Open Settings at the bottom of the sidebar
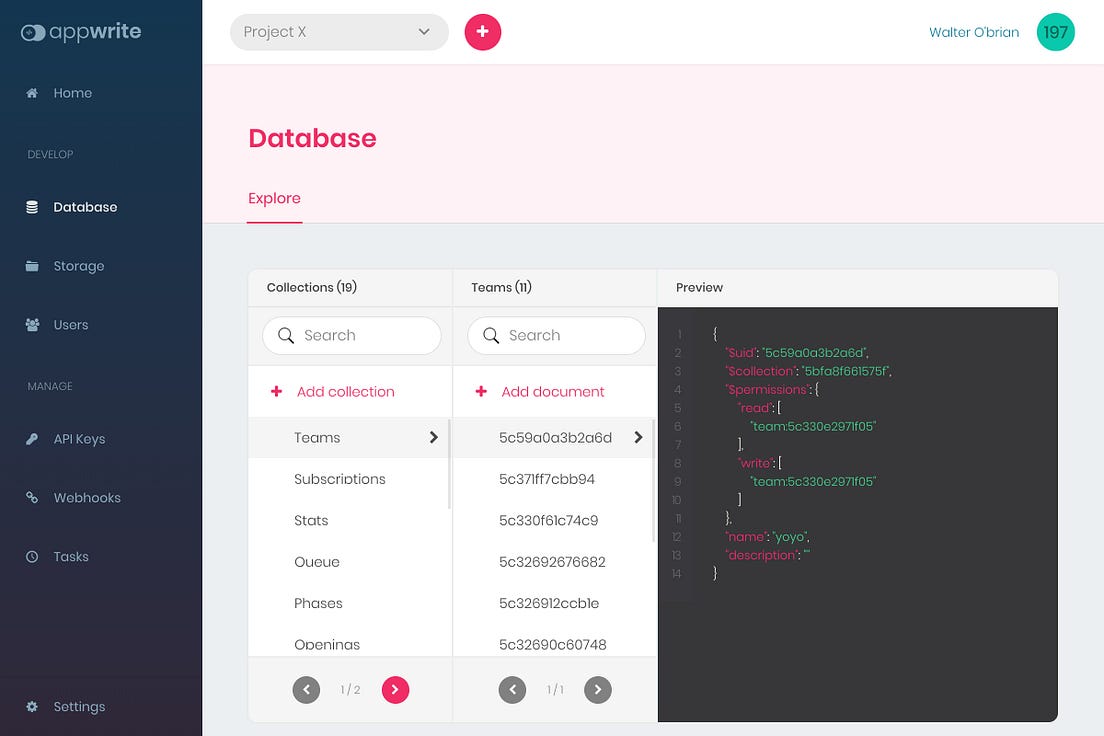Viewport: 1104px width, 736px height. click(77, 706)
